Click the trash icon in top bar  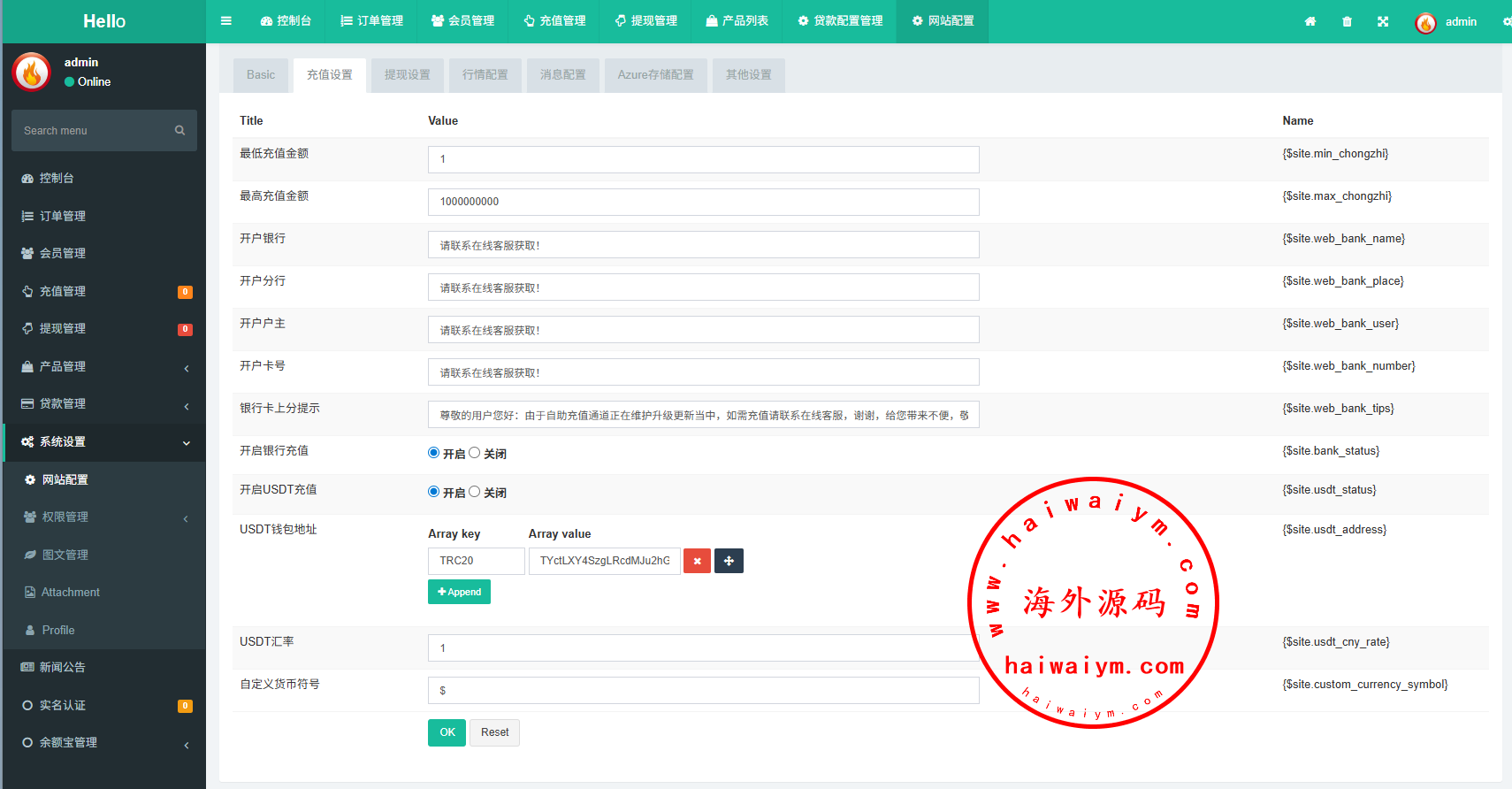[x=1347, y=21]
